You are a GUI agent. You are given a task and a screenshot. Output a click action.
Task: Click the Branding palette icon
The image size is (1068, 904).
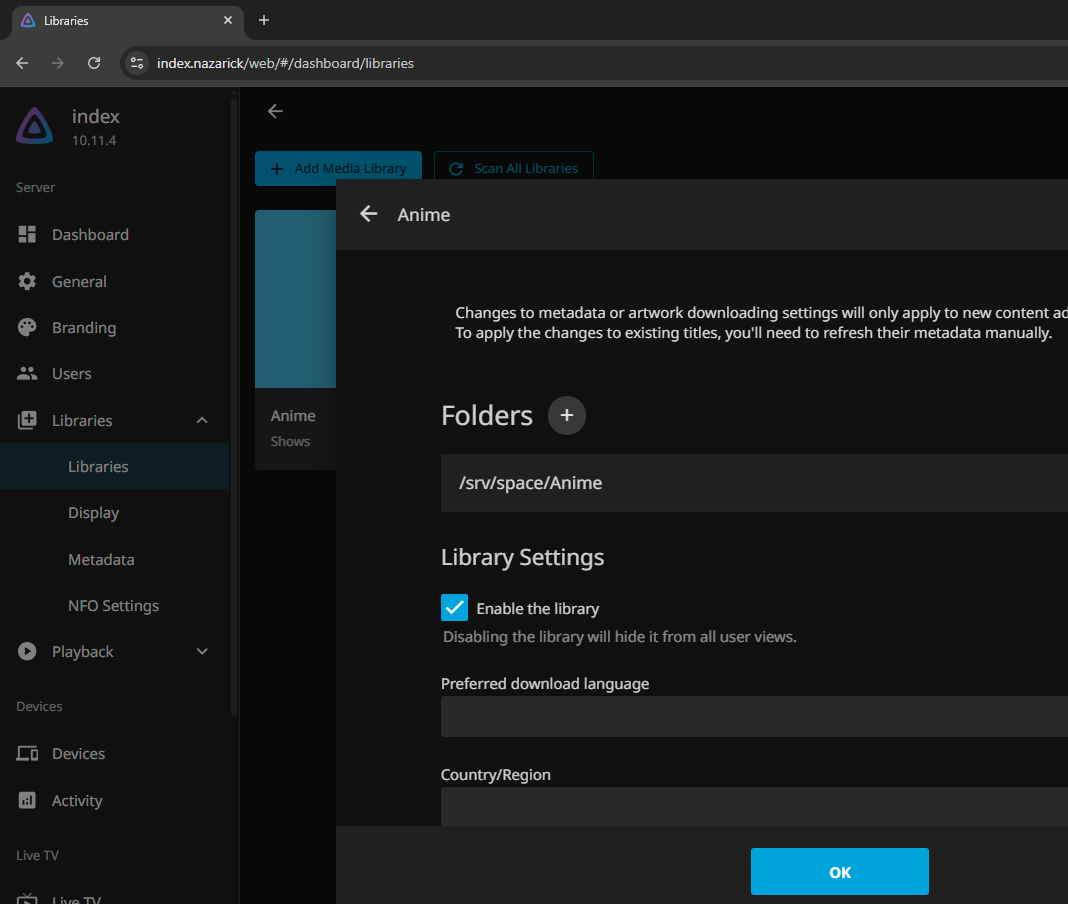(x=27, y=327)
